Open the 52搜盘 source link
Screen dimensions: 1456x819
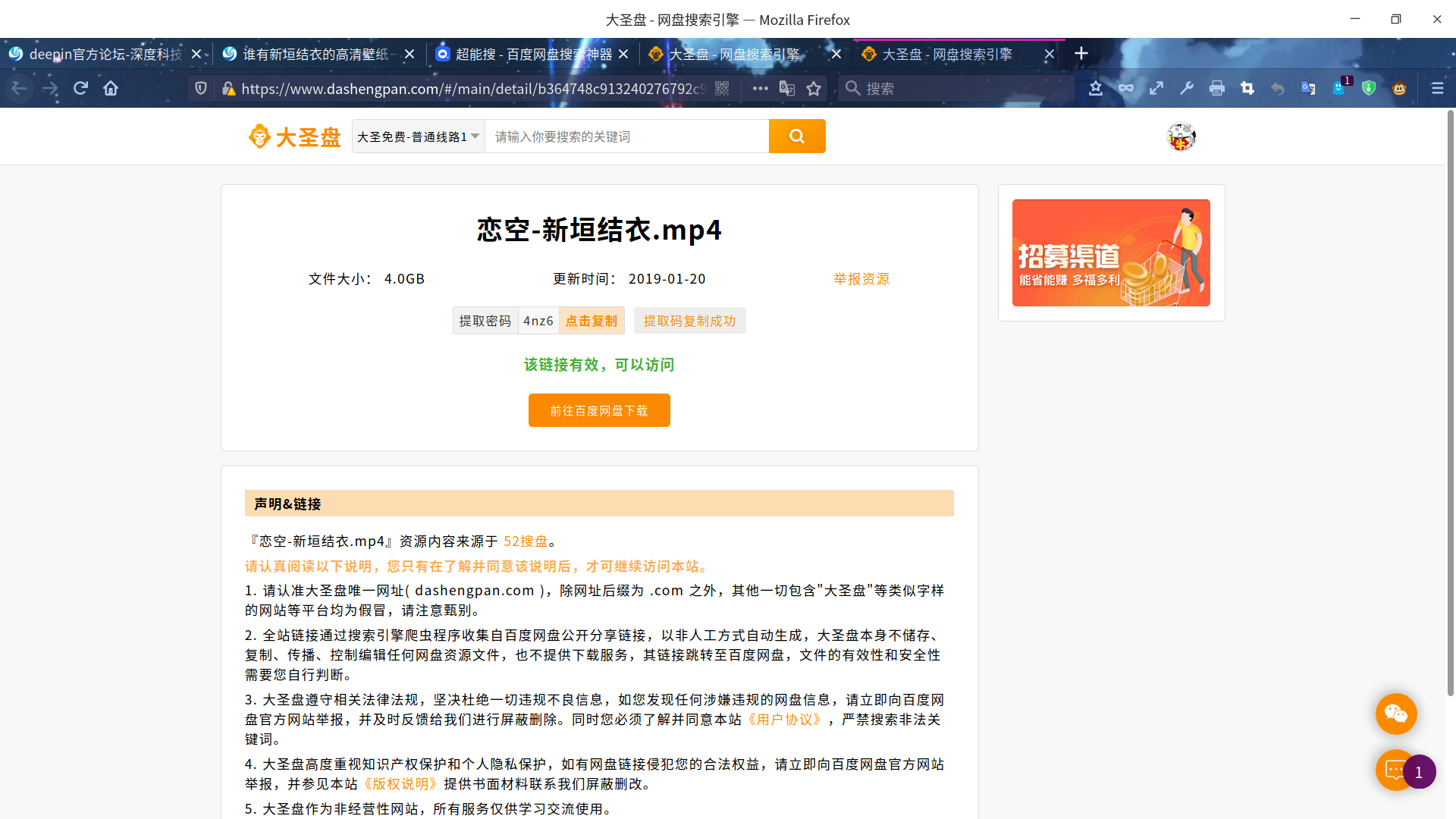[x=526, y=541]
